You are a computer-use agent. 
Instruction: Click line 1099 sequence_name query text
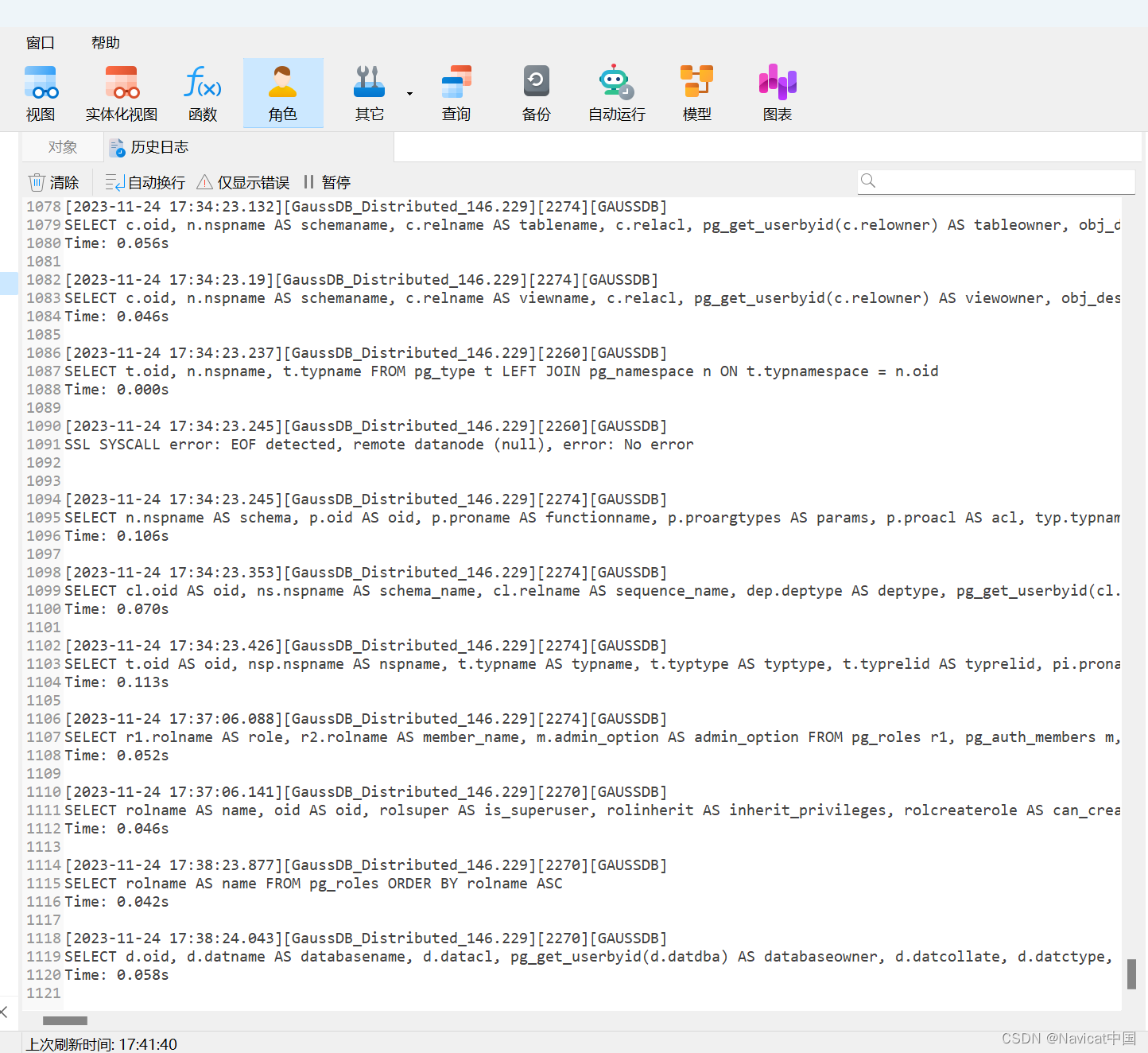[592, 591]
